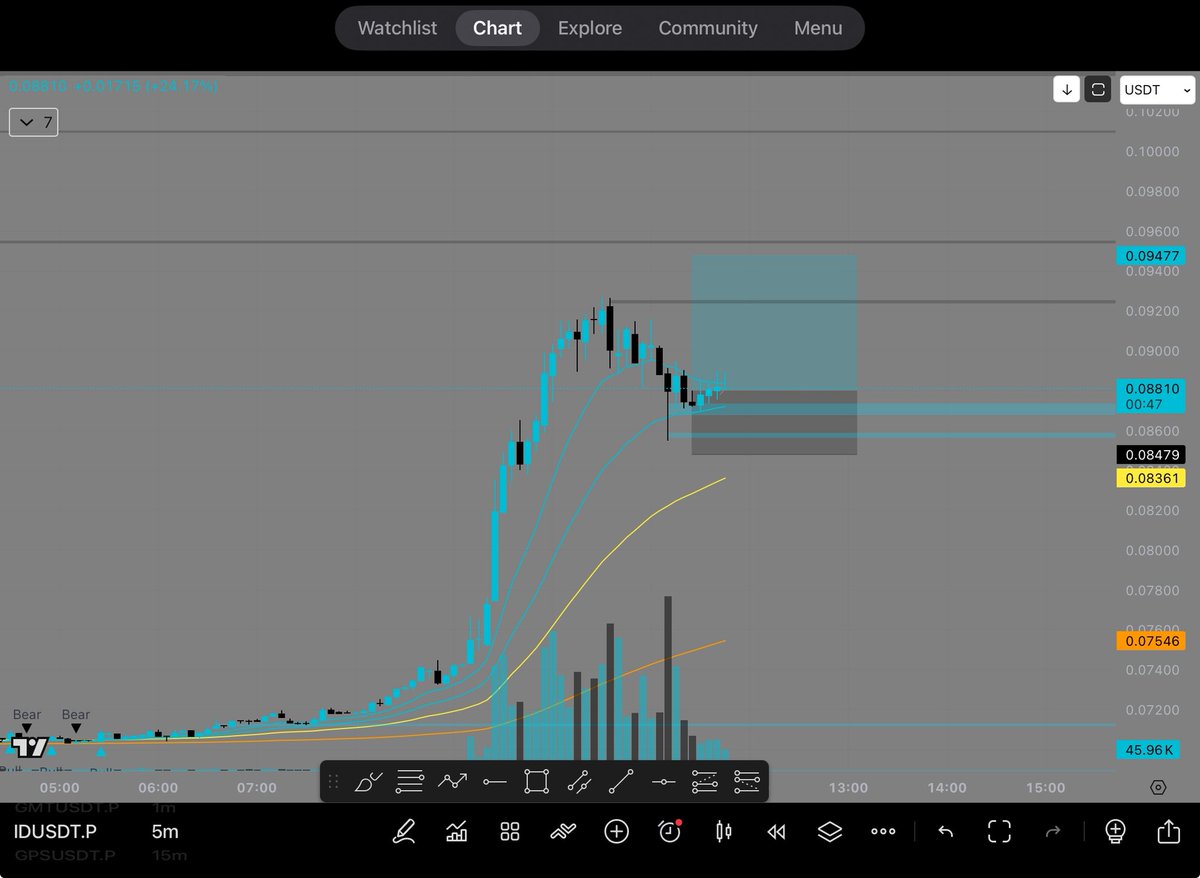Click the price change text +24.17%
The width and height of the screenshot is (1200, 878).
[x=182, y=87]
